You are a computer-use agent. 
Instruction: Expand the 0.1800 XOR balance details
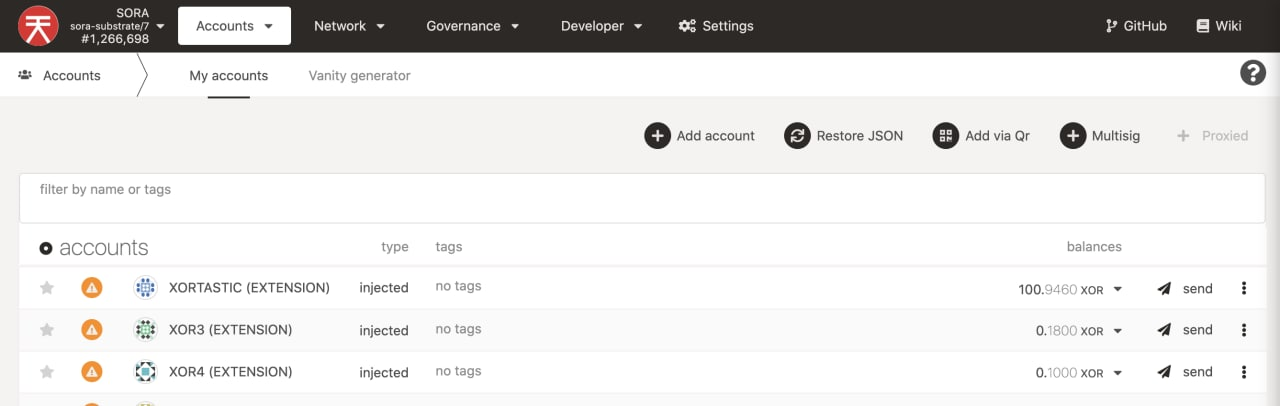pyautogui.click(x=1118, y=332)
